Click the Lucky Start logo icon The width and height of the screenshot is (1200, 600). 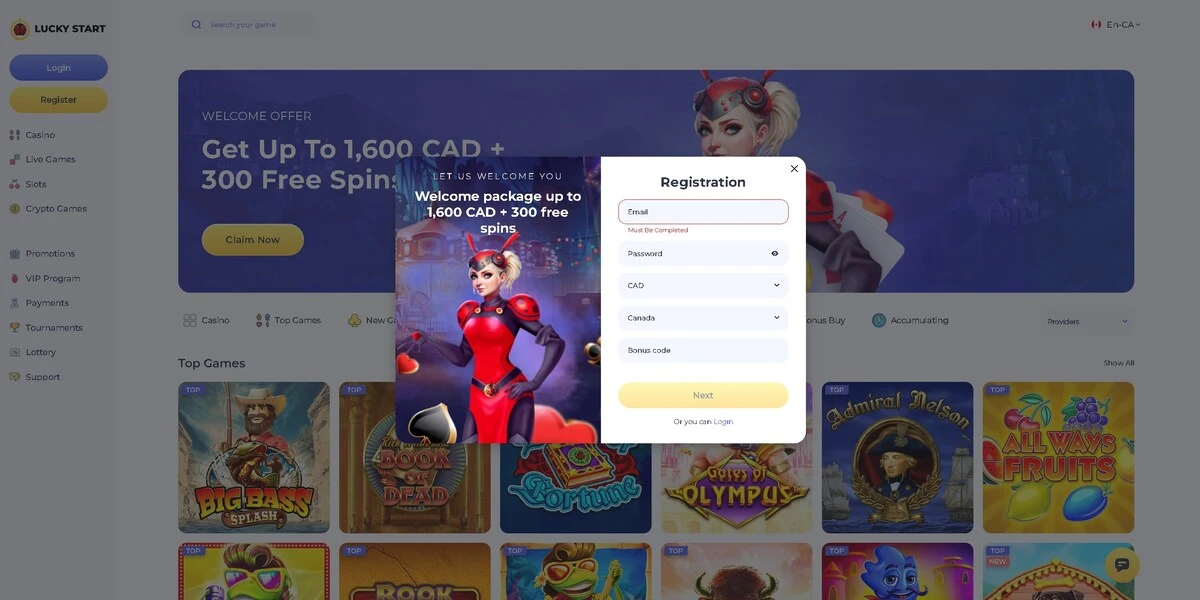pyautogui.click(x=20, y=29)
